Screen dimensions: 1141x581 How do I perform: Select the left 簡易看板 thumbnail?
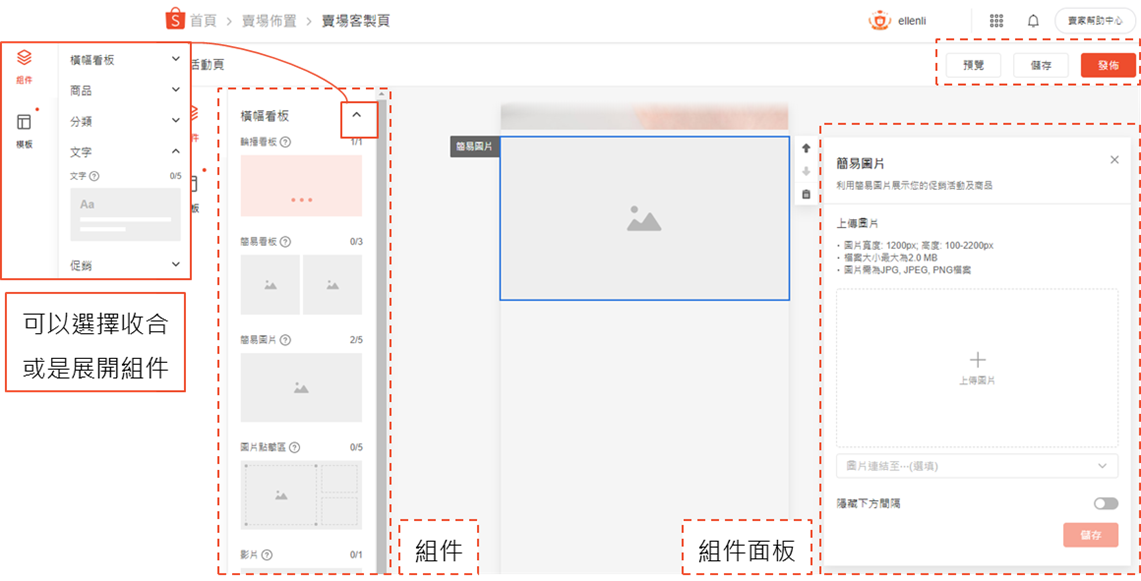[270, 284]
